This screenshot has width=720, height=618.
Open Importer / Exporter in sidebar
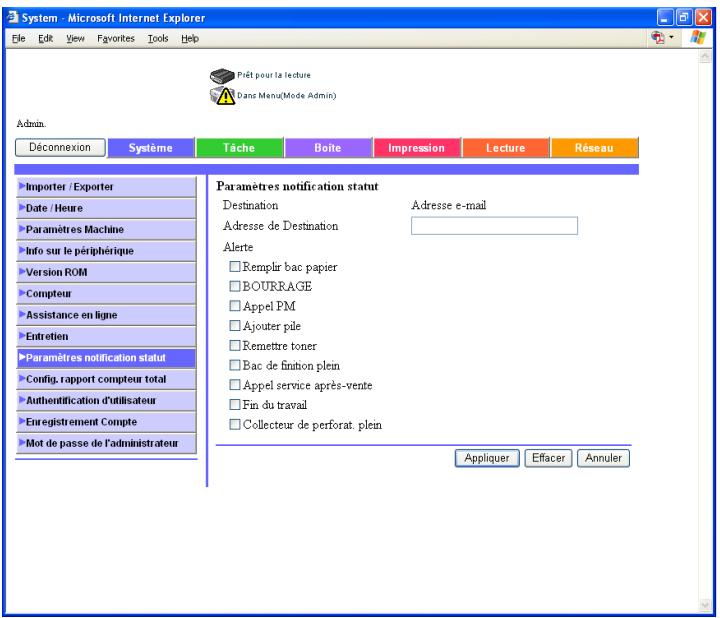click(x=106, y=187)
